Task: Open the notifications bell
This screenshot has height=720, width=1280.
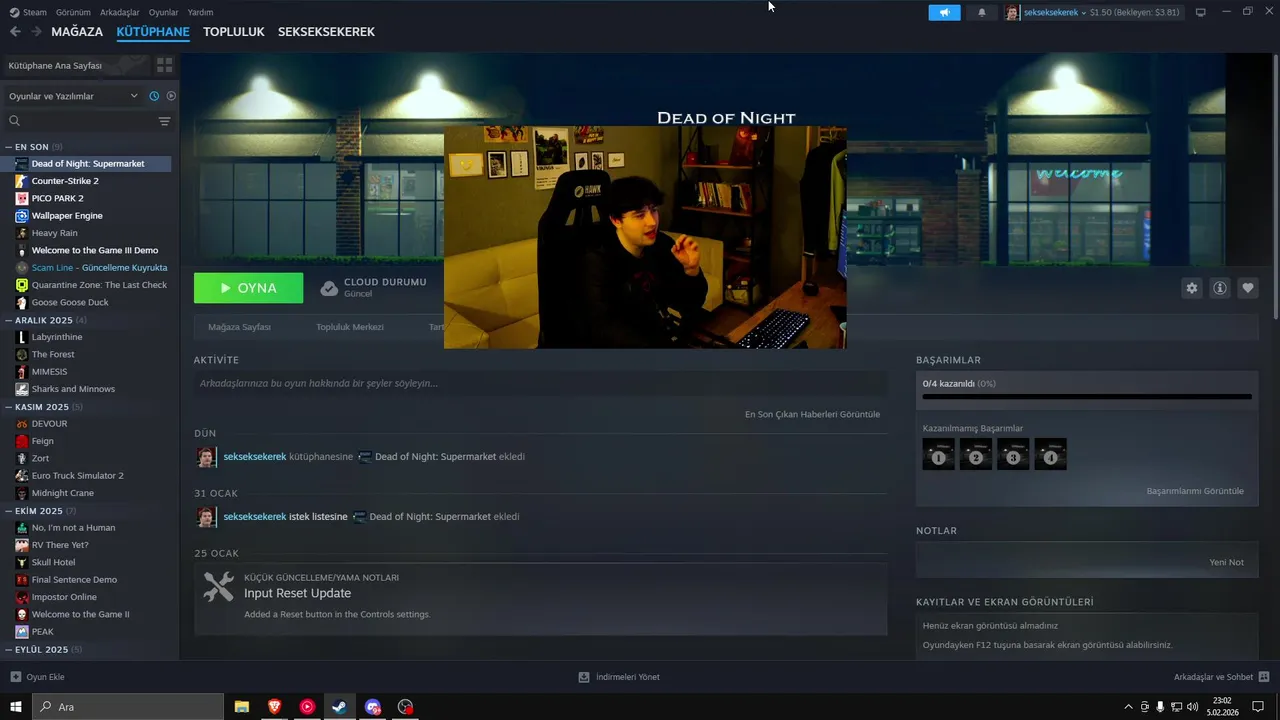Action: point(981,13)
